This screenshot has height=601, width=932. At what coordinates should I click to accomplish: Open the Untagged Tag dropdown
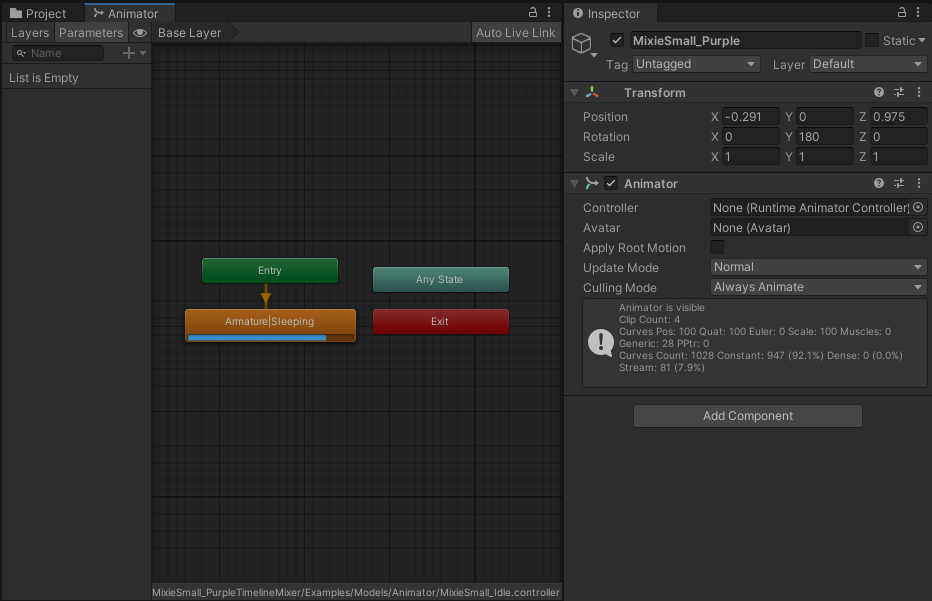695,63
